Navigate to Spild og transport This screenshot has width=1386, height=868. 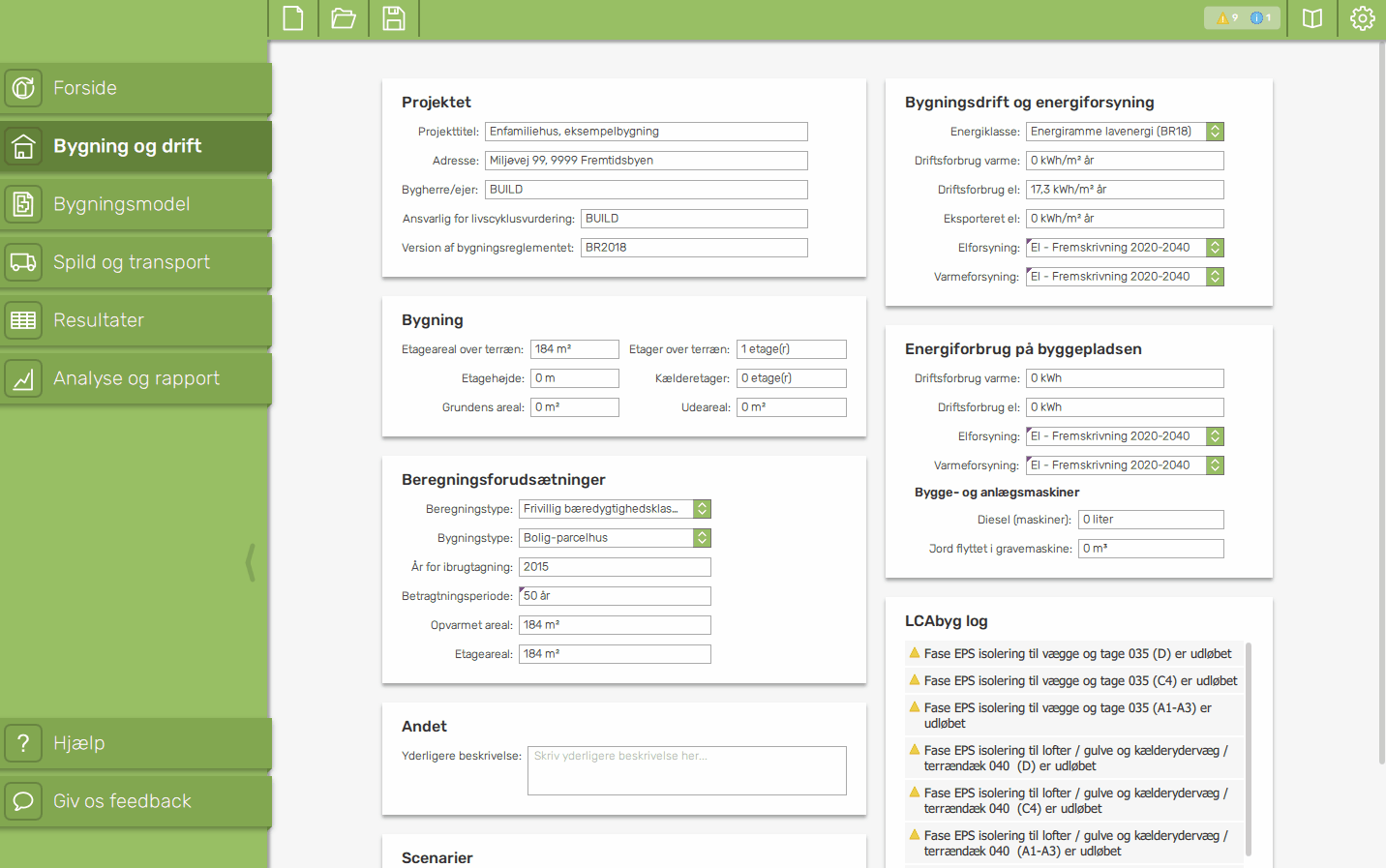(136, 262)
